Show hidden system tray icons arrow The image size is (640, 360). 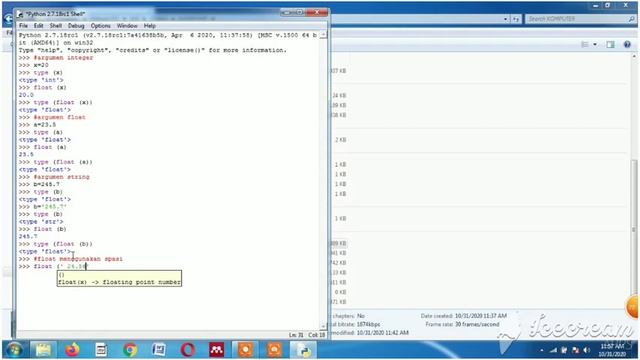point(541,350)
